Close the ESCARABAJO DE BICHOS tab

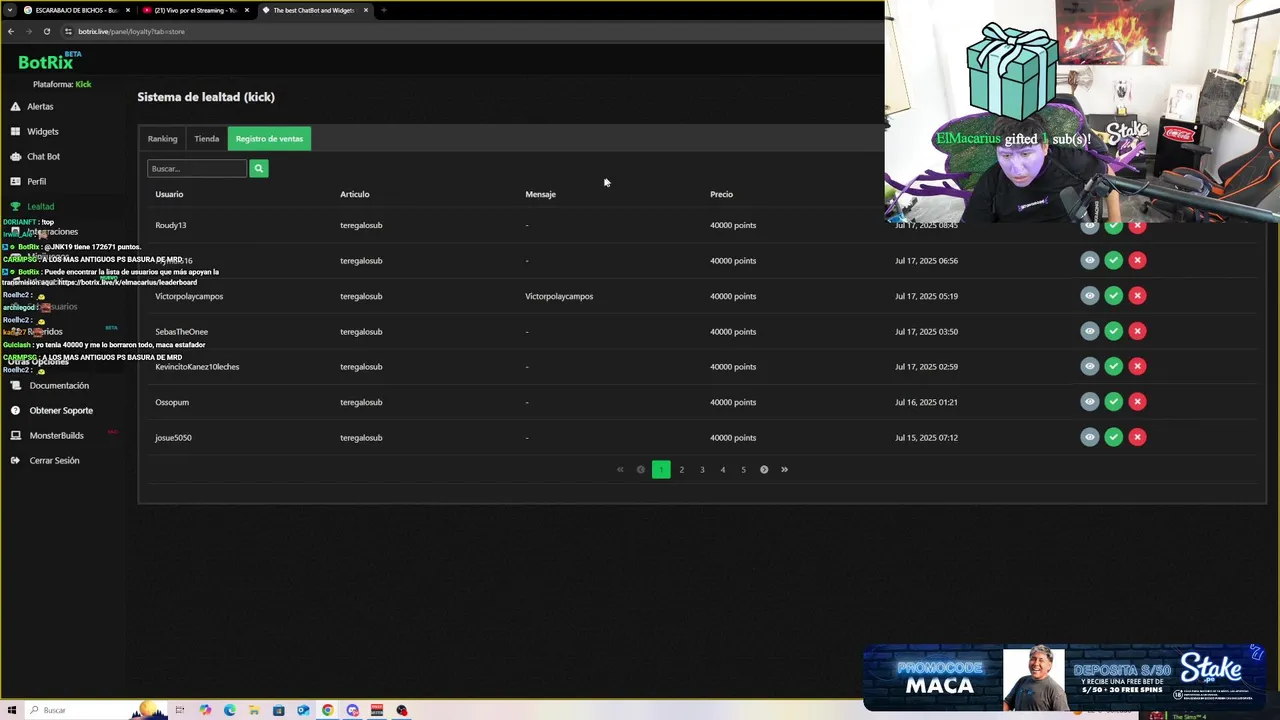[128, 10]
